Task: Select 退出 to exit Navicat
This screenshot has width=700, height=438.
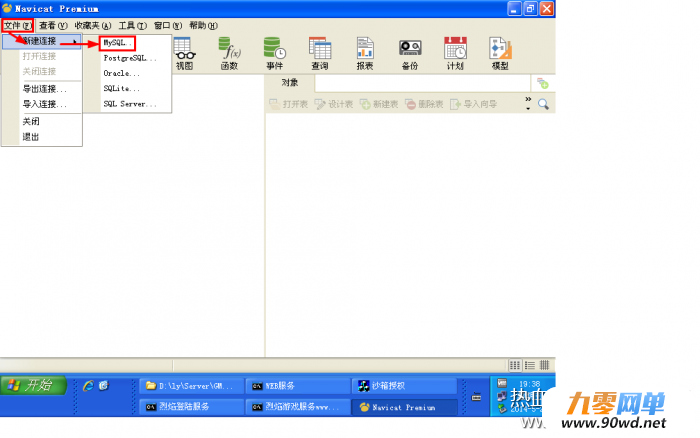Action: coord(31,137)
